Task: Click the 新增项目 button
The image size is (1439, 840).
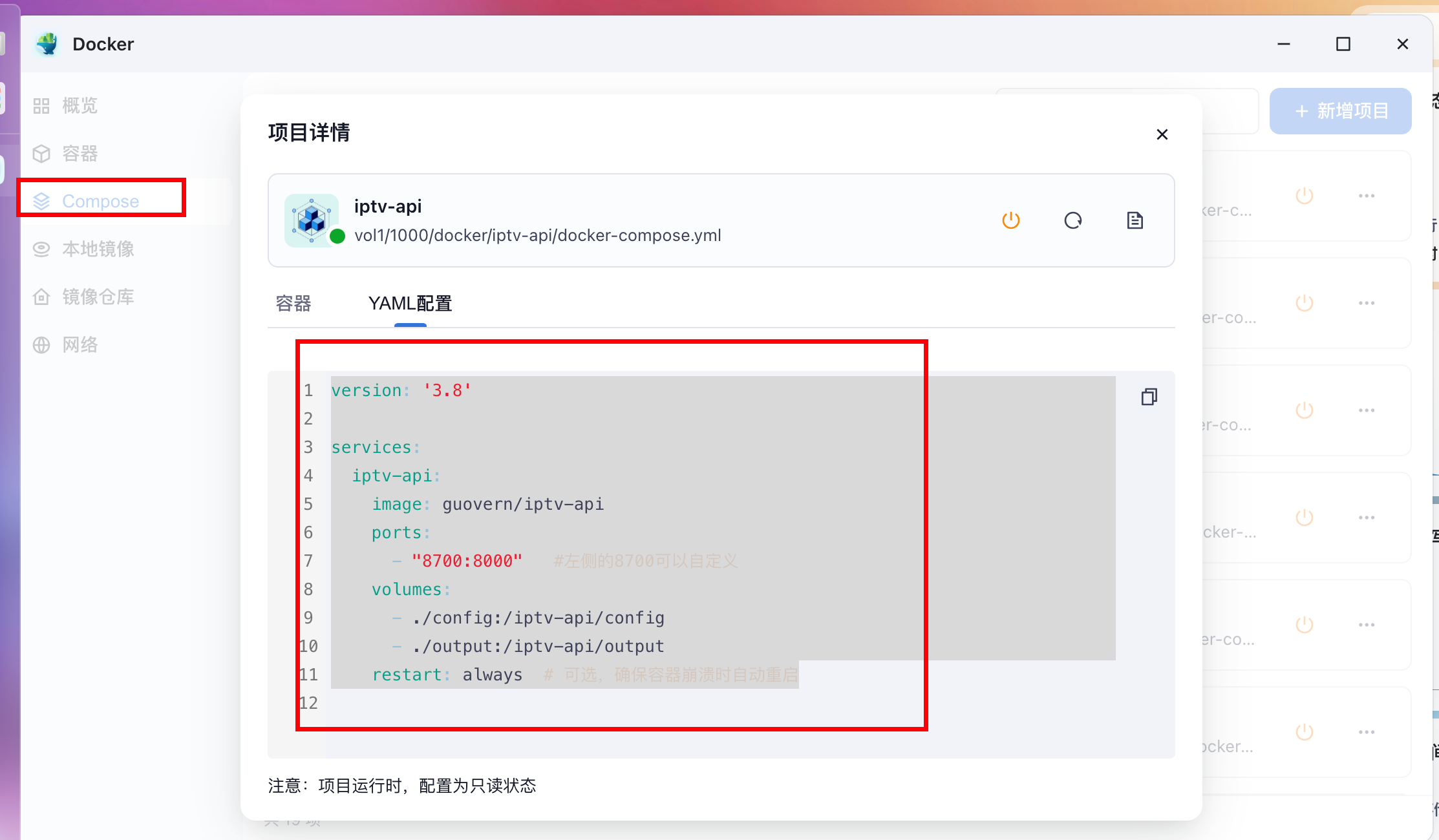Action: click(x=1340, y=111)
